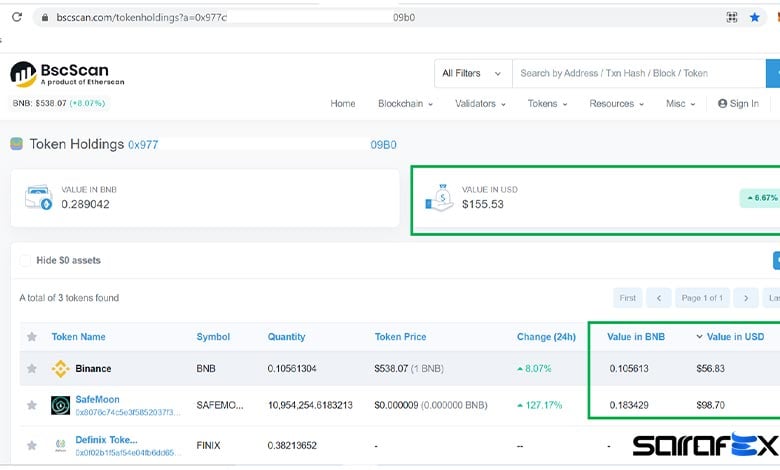Click the SafeMoon 127.17% change value
Screen dimensions: 780x470
[539, 405]
